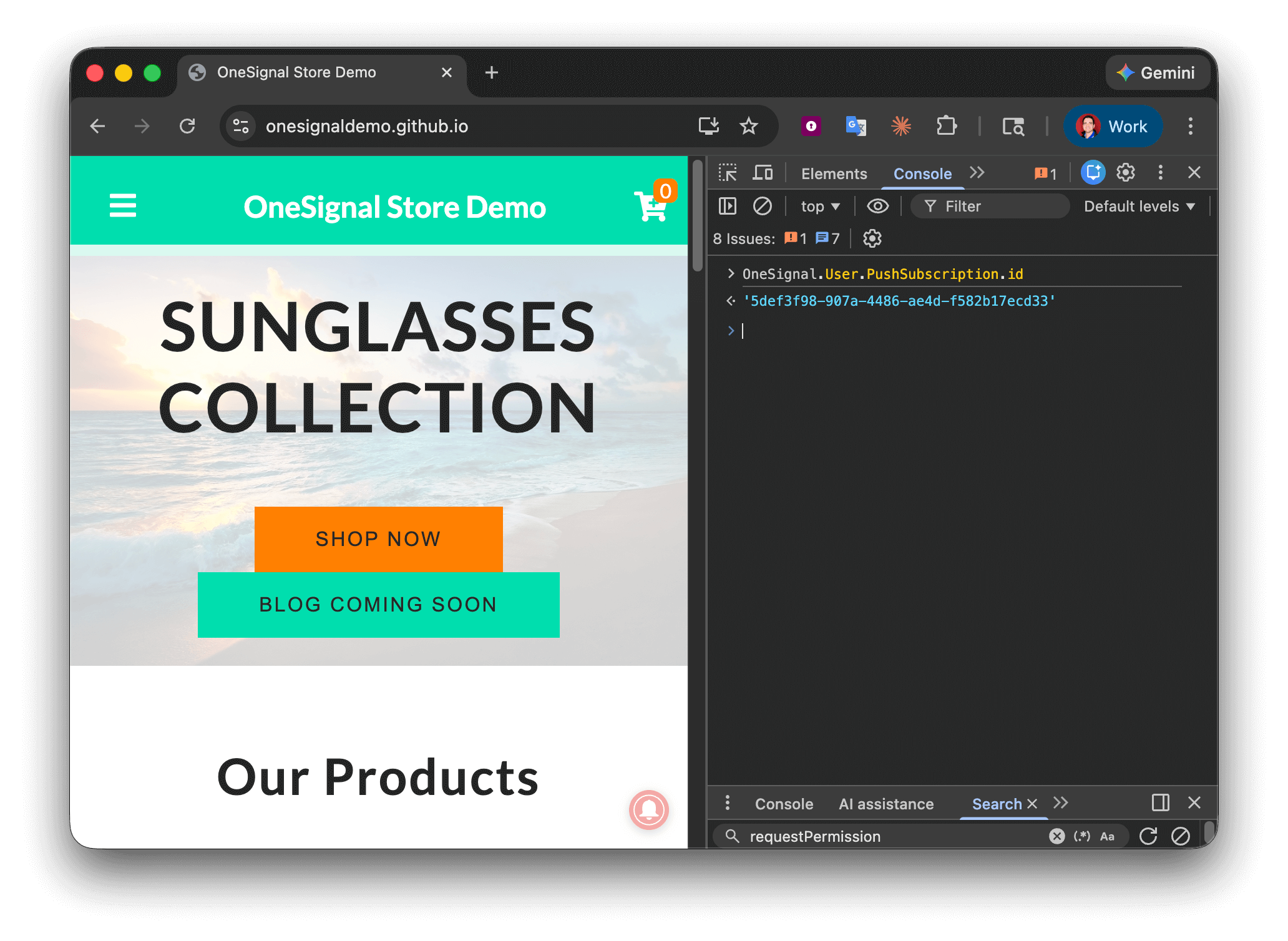Screen dimensions: 1288x941
Task: Click the refresh search icon
Action: 1149,836
